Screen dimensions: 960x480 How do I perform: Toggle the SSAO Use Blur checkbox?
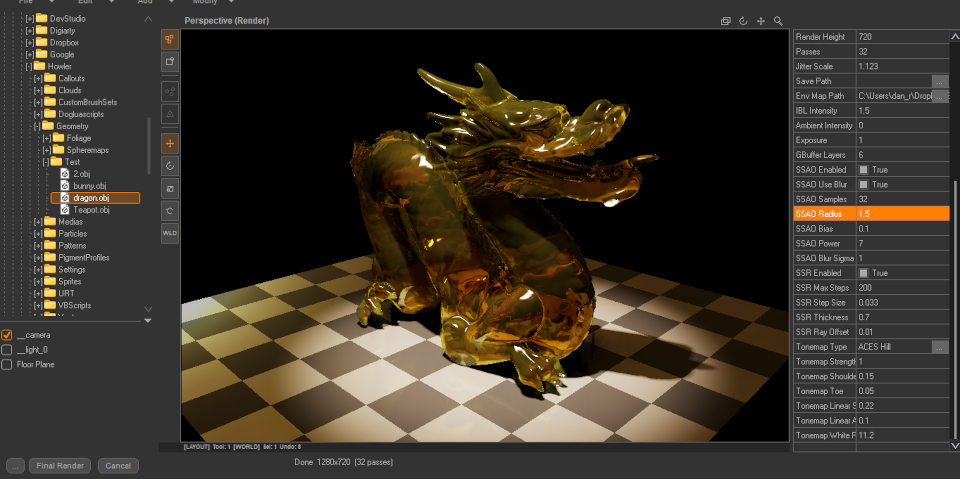coord(863,184)
